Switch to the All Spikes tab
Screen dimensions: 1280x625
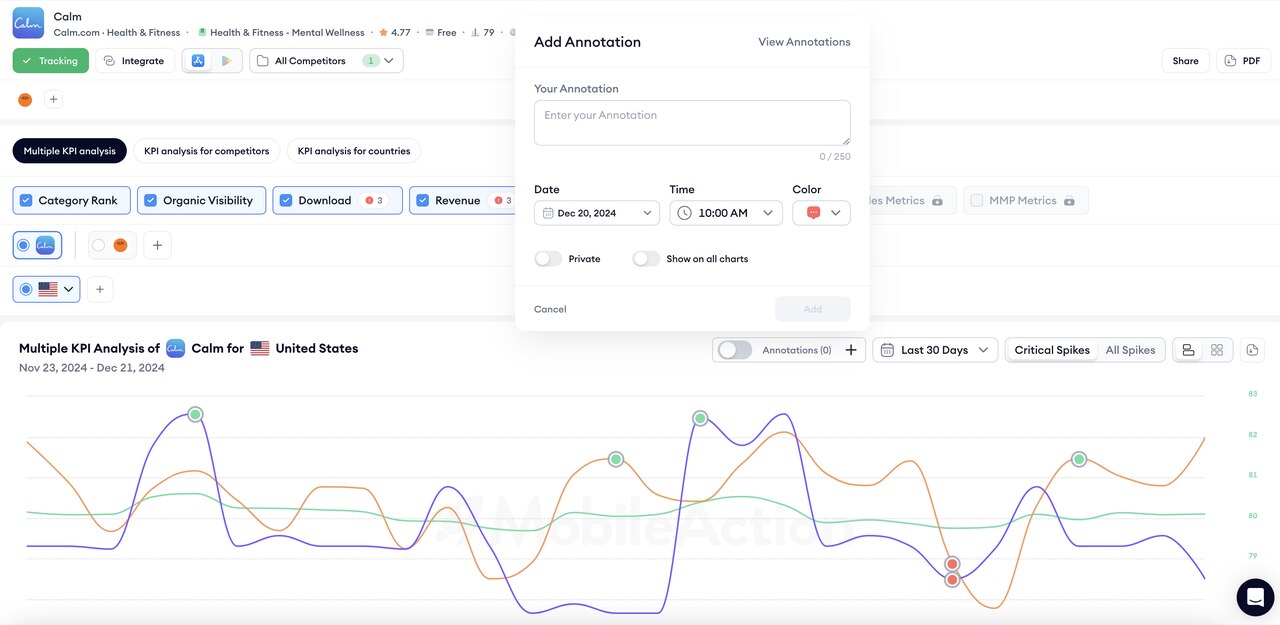pyautogui.click(x=1130, y=350)
